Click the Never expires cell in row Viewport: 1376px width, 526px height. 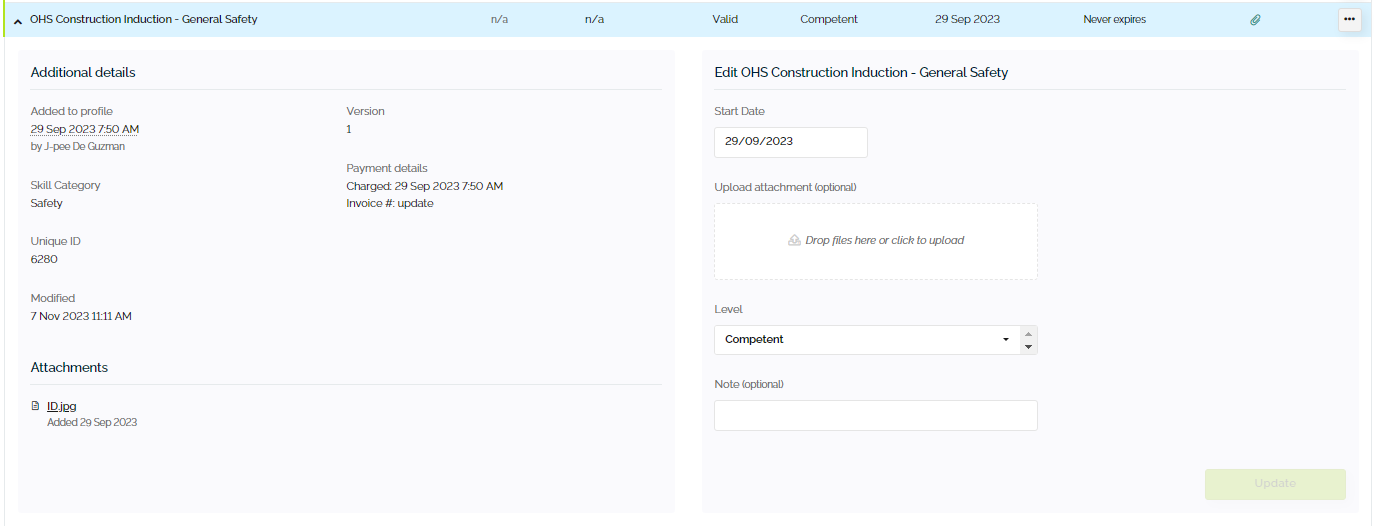tap(1114, 20)
